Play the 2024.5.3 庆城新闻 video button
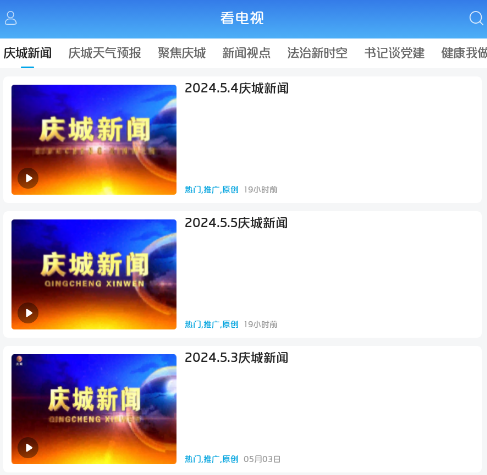The width and height of the screenshot is (487, 475). click(28, 448)
